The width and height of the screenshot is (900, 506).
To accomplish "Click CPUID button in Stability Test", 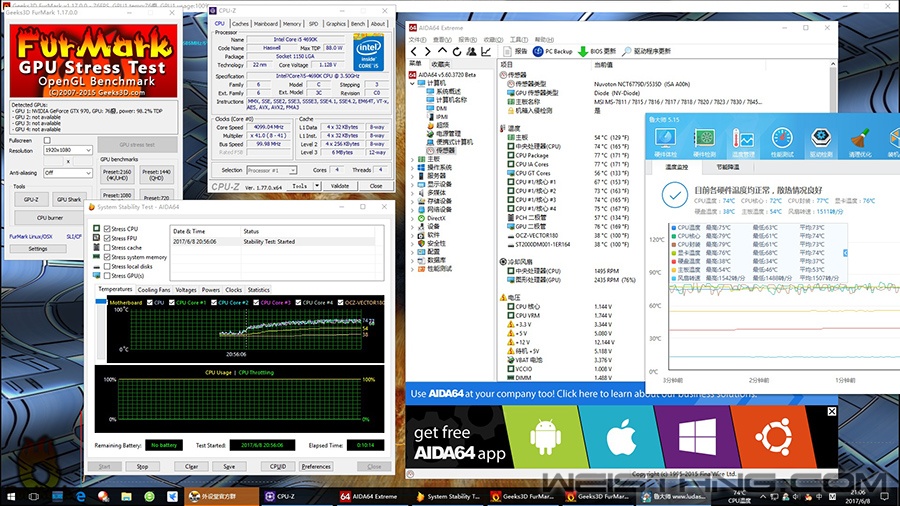I will click(278, 466).
